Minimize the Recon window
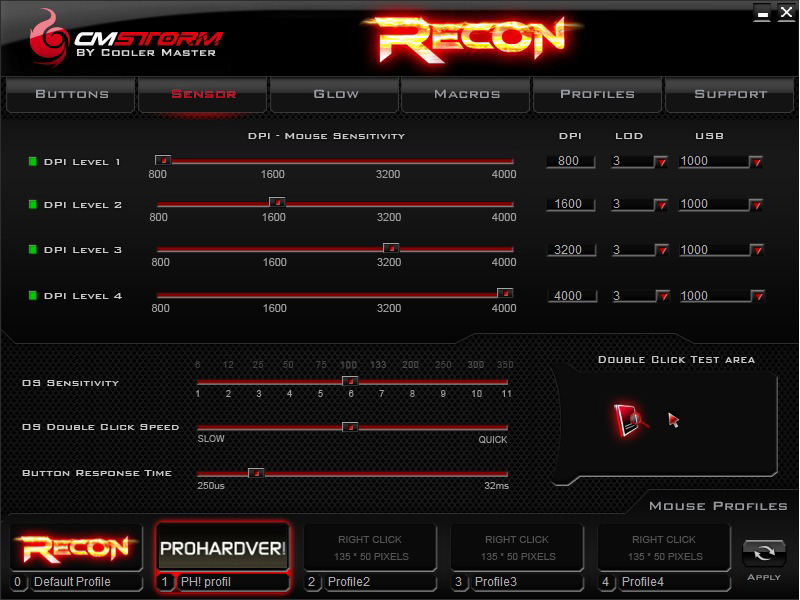800x600 pixels. pos(762,12)
